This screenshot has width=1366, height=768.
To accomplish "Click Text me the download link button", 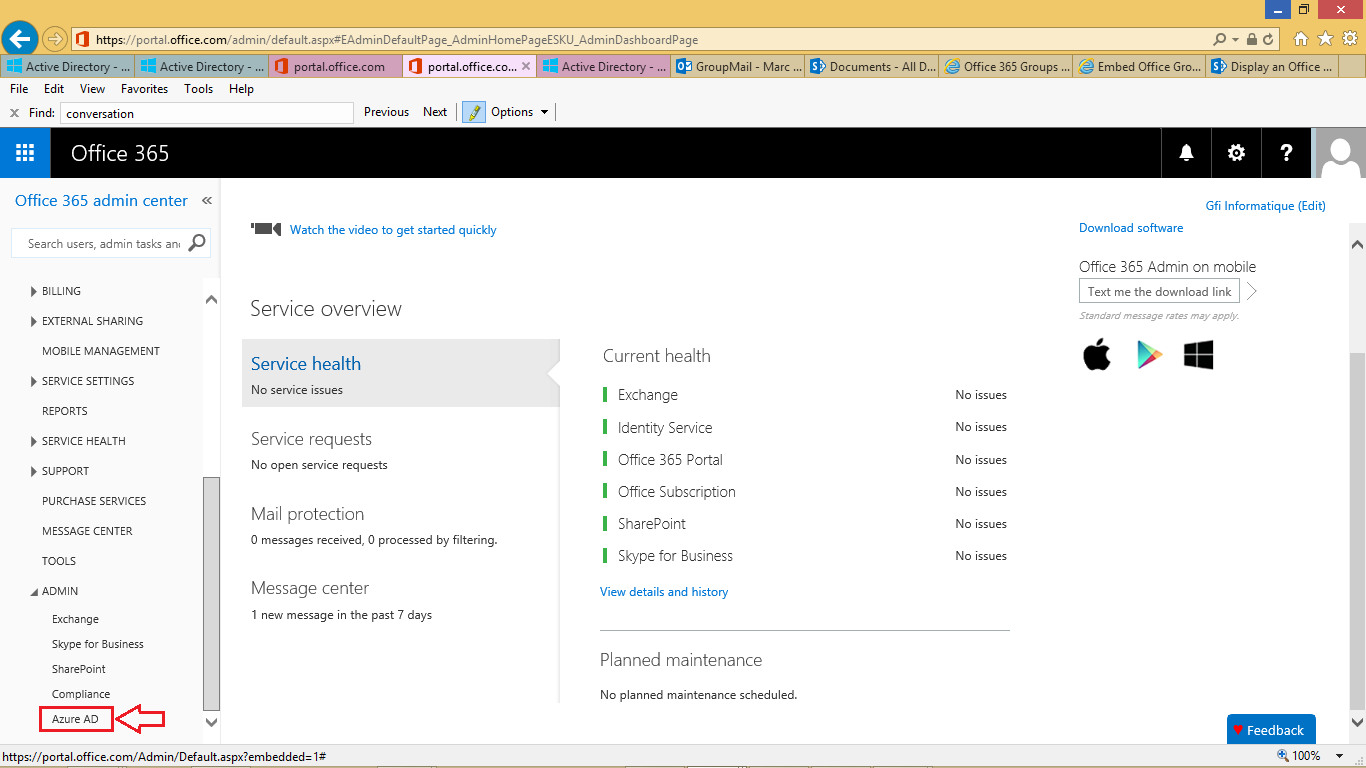I will coord(1159,292).
